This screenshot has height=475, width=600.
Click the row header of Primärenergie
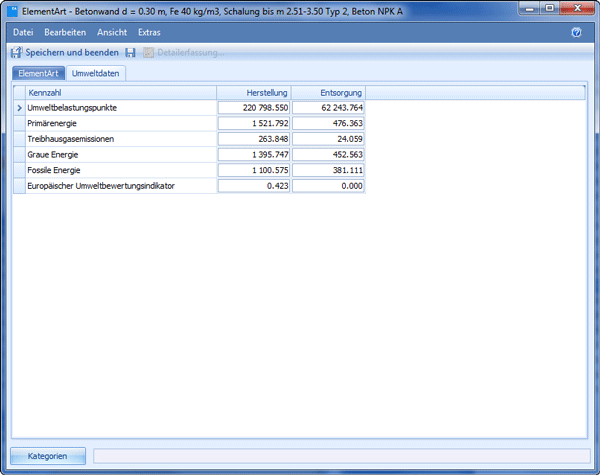(20, 123)
